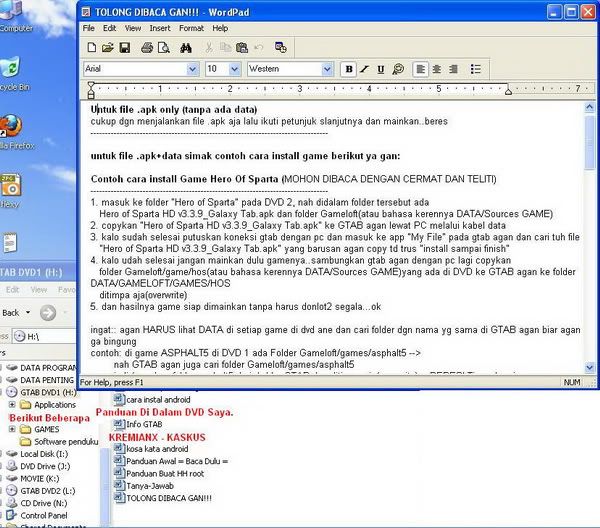This screenshot has width=600, height=528.
Task: Open a file with the Open icon
Action: point(108,48)
